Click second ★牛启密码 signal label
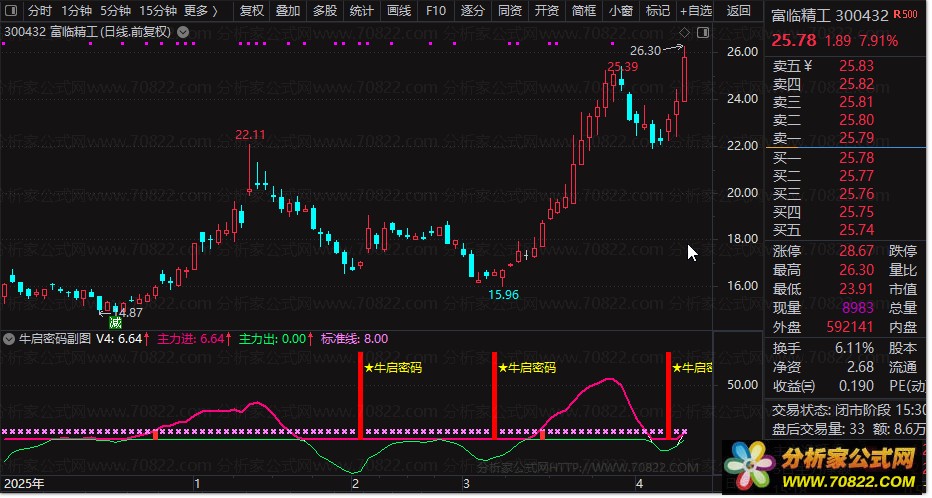 pos(527,368)
